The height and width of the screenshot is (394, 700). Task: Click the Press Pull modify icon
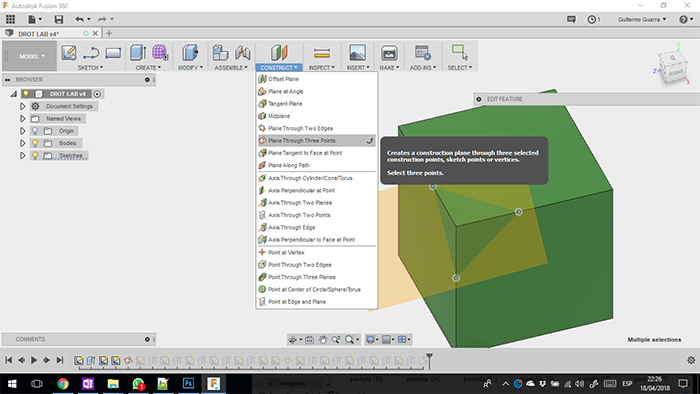click(x=190, y=53)
